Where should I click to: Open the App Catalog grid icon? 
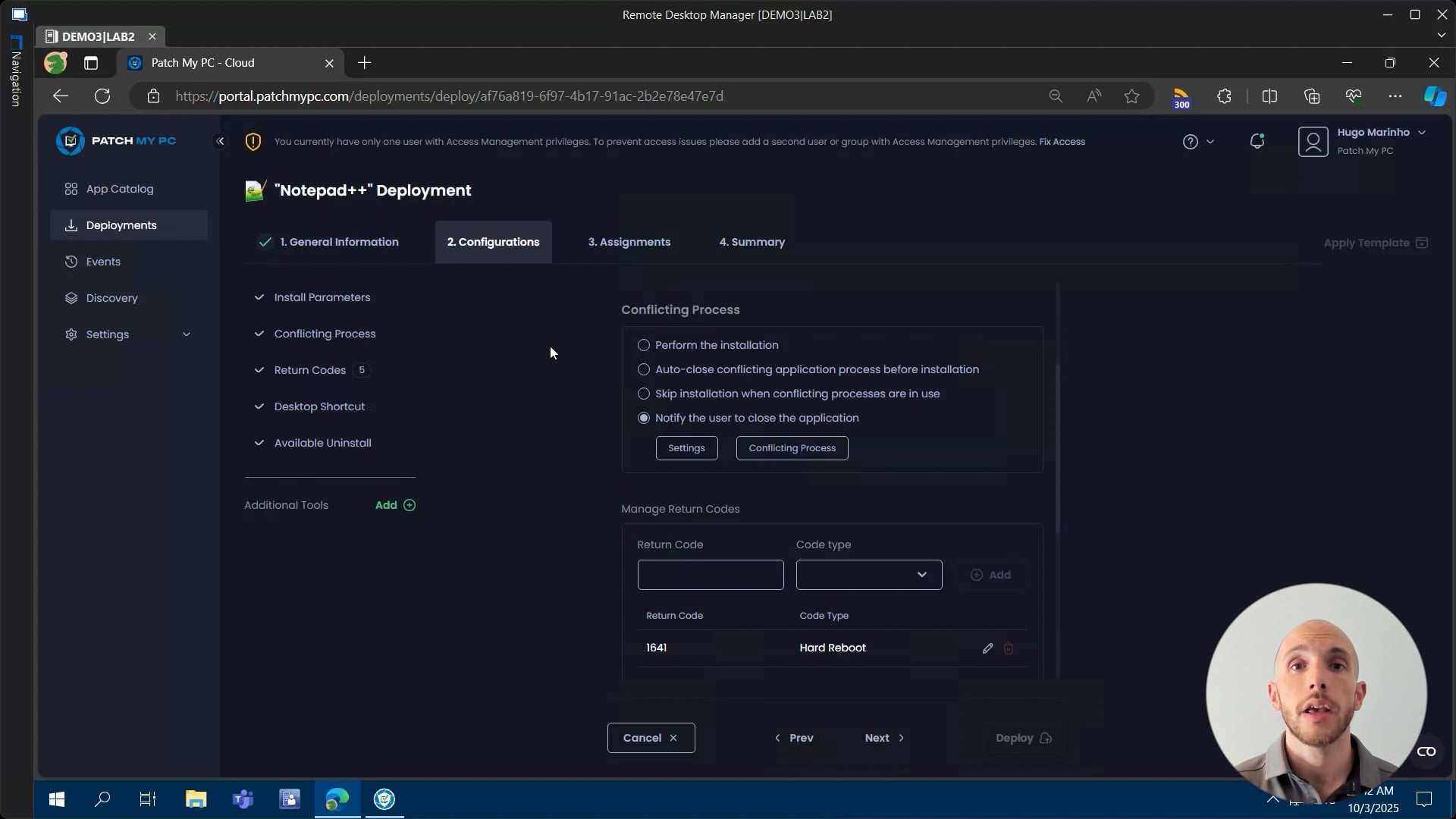(71, 189)
